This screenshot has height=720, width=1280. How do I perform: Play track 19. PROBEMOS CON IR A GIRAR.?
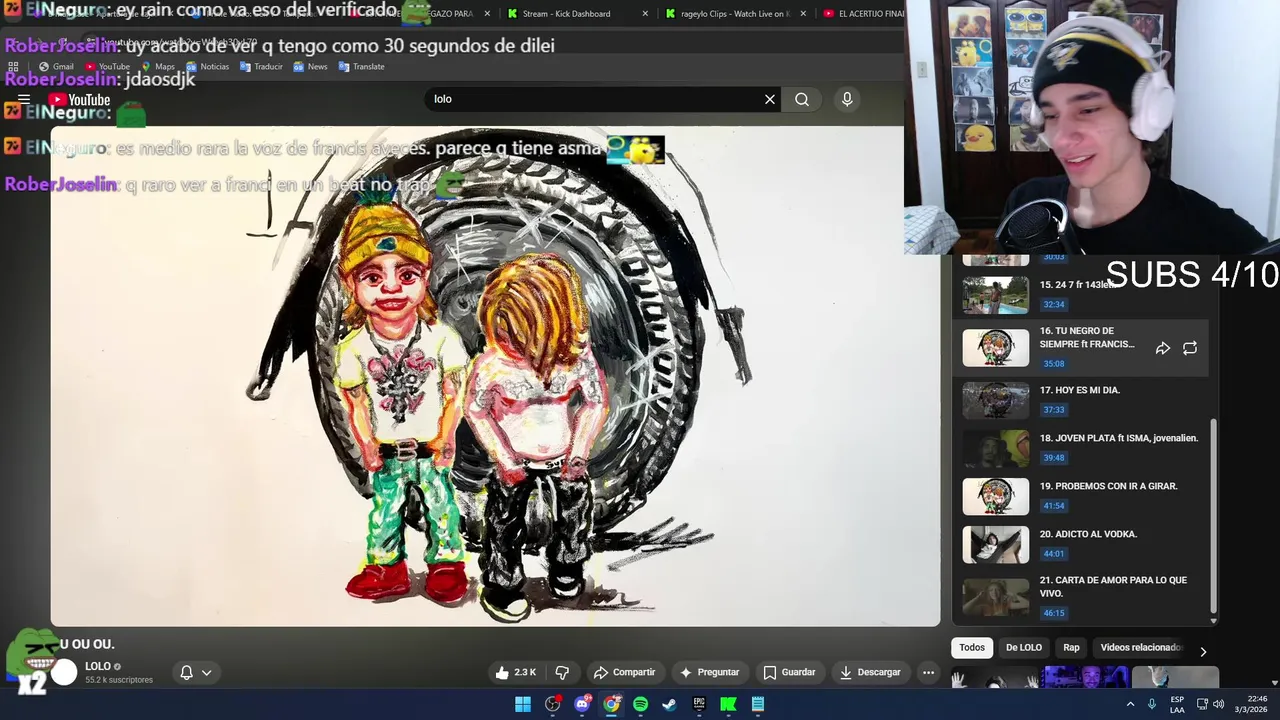point(1080,495)
